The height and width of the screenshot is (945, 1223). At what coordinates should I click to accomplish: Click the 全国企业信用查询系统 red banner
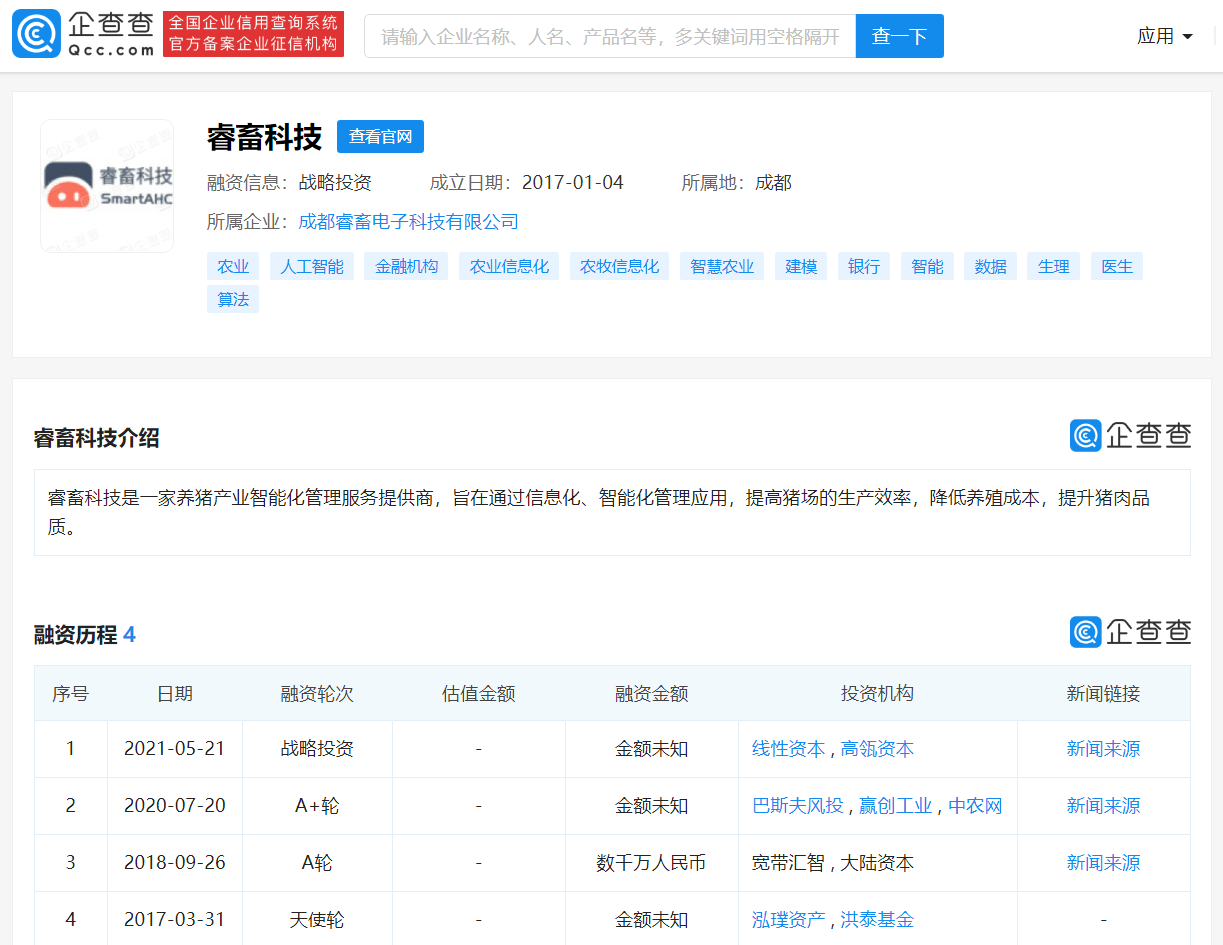point(253,34)
